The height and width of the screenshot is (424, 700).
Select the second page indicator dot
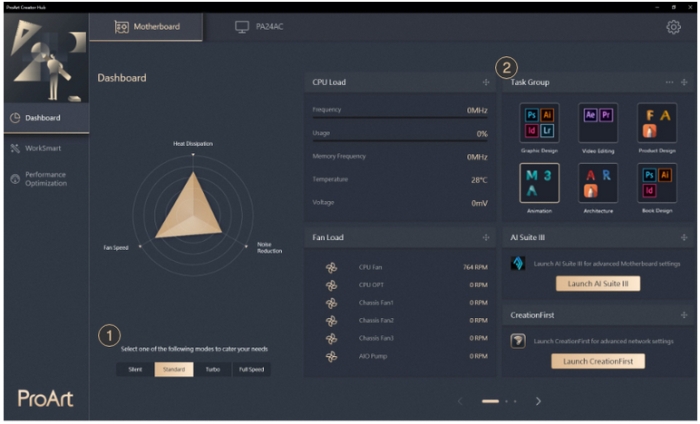(x=506, y=401)
